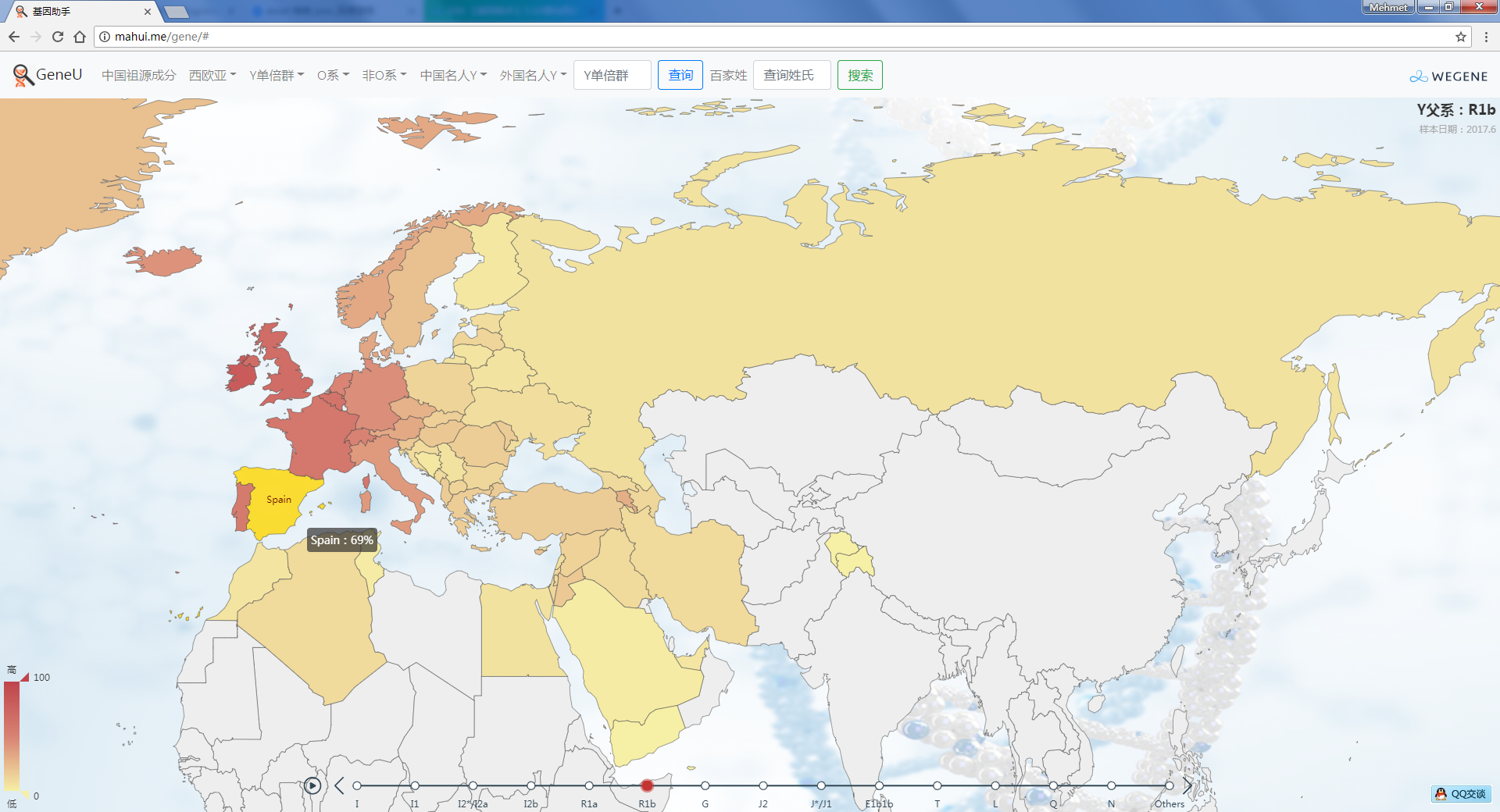Bookmark page with star icon

[1460, 37]
